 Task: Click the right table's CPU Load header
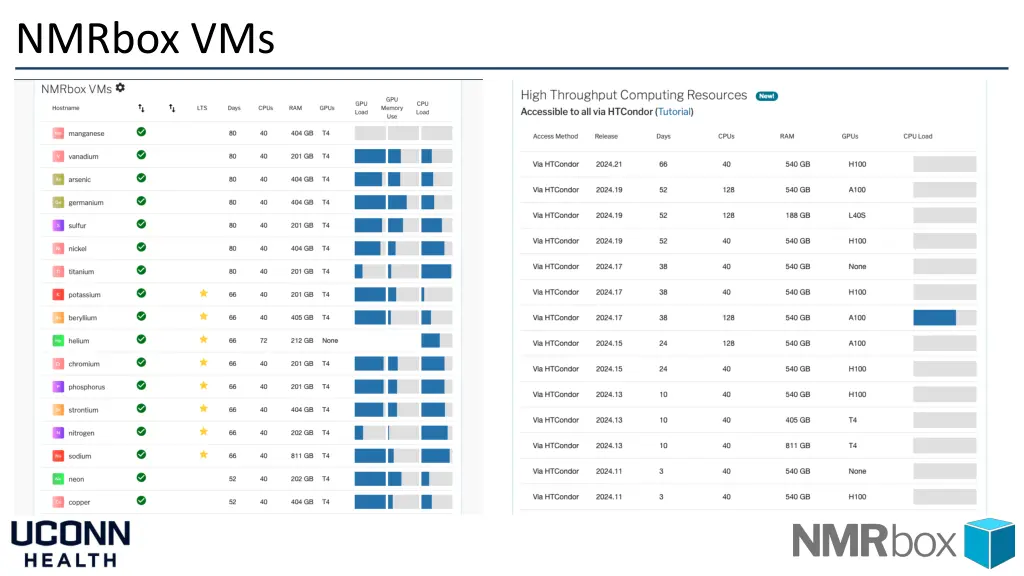pos(918,136)
